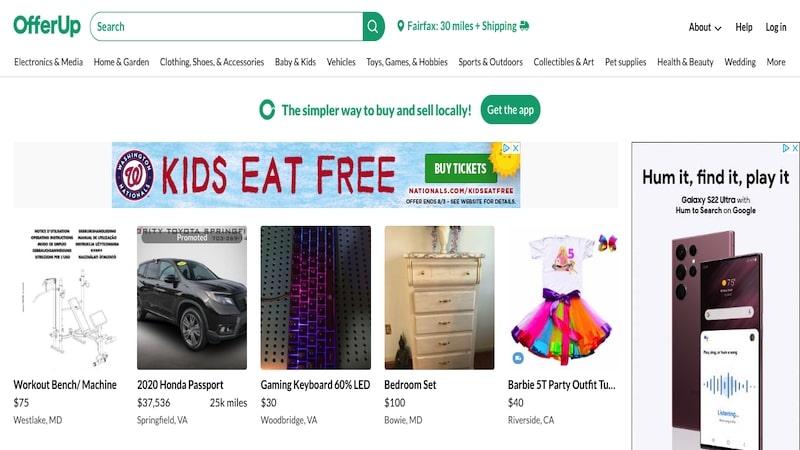
Task: Close the Nationals banner ad
Action: (x=515, y=148)
